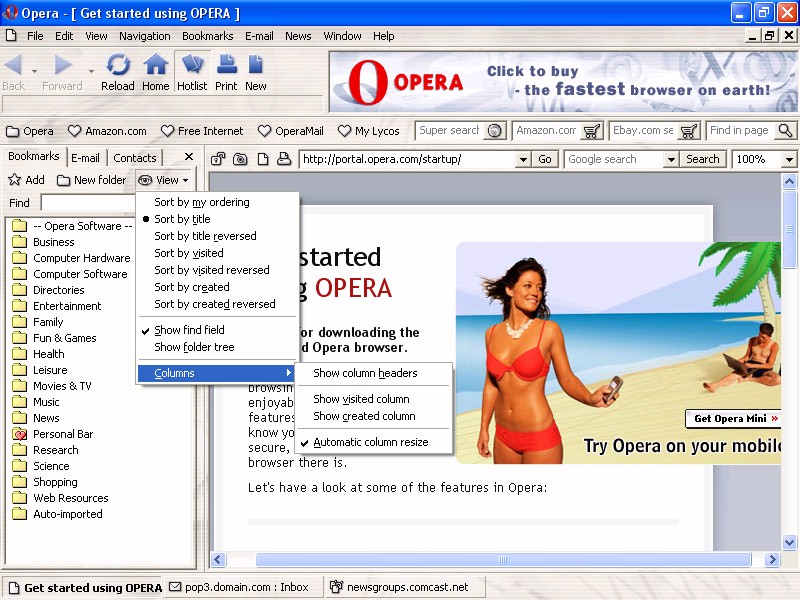
Task: Click the Forward navigation arrow
Action: 63,65
